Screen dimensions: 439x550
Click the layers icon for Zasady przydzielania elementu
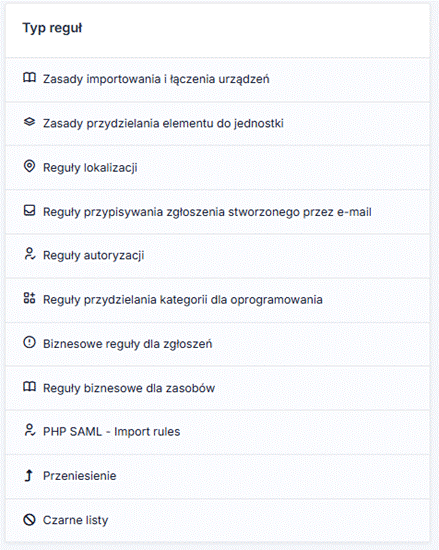pyautogui.click(x=29, y=122)
